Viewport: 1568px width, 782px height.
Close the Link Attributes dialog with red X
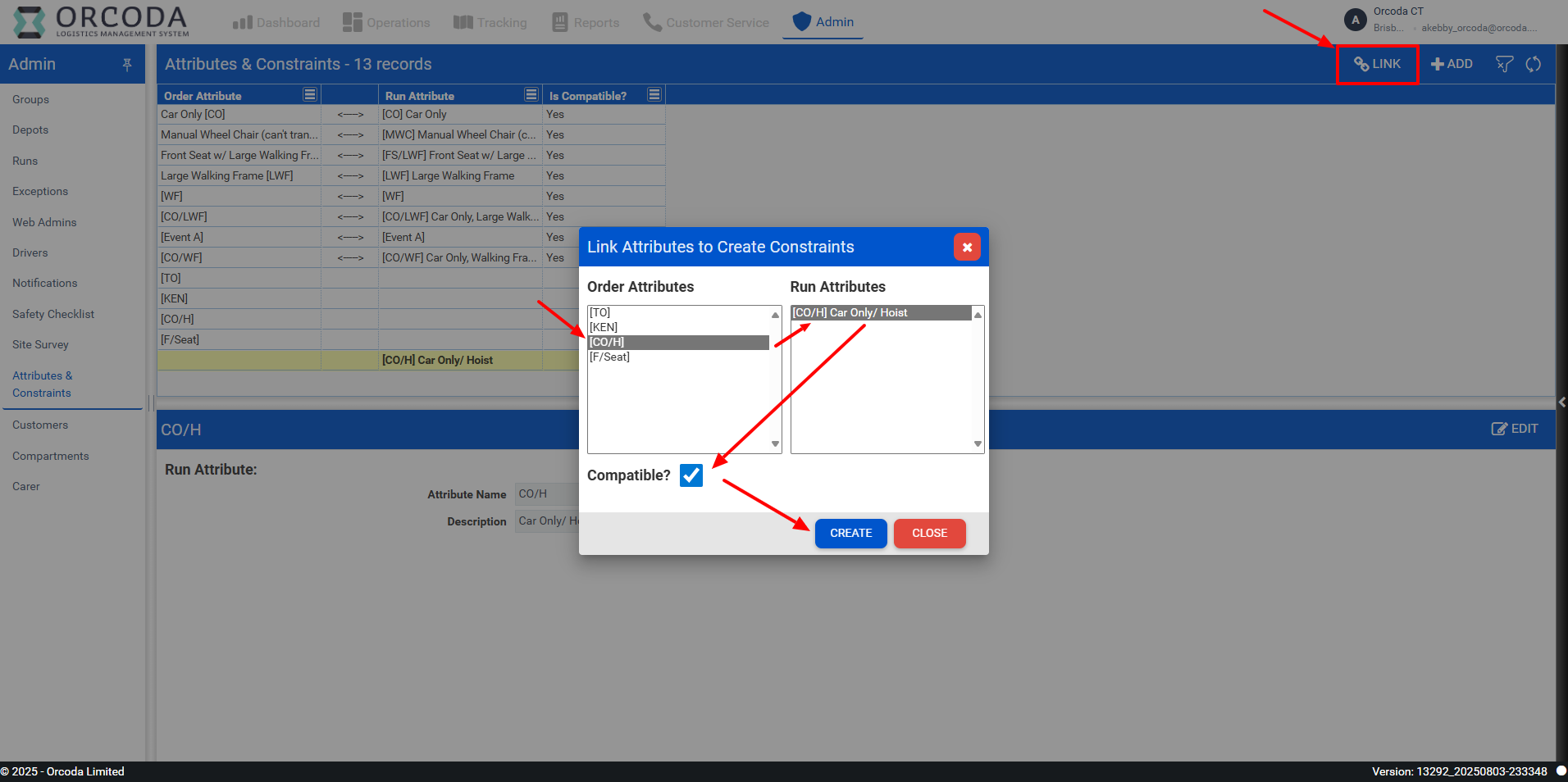(x=967, y=247)
